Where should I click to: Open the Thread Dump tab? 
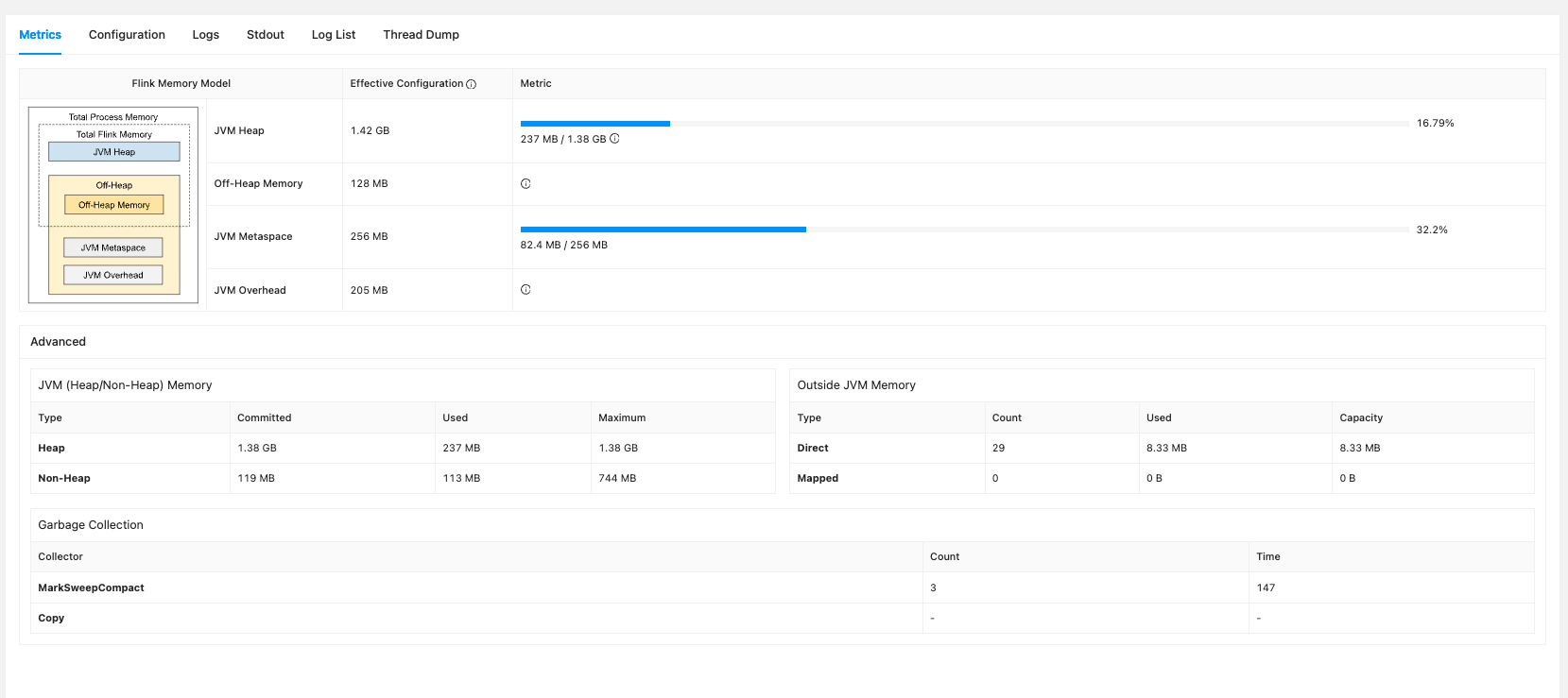pyautogui.click(x=421, y=35)
